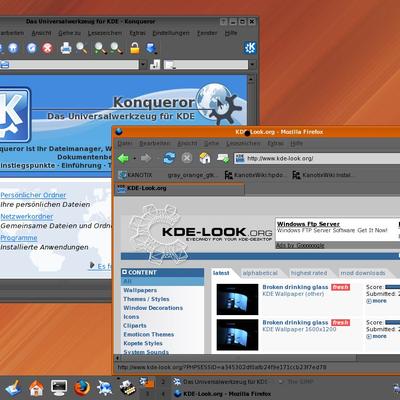Click Konqueror's reload toolbar icon
This screenshot has height=400, width=400.
coord(31,48)
